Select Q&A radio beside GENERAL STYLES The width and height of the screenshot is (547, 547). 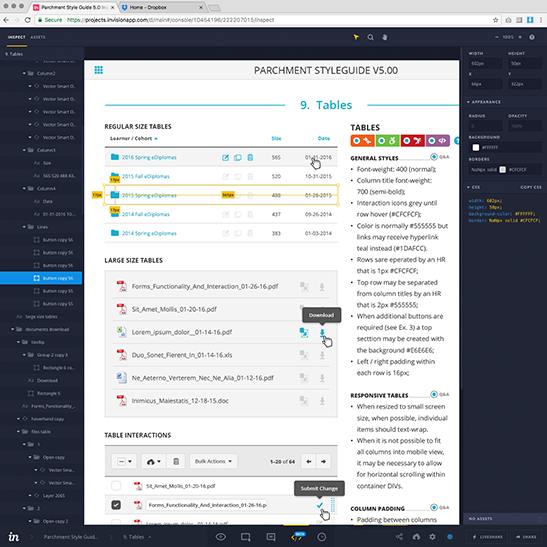[x=434, y=157]
